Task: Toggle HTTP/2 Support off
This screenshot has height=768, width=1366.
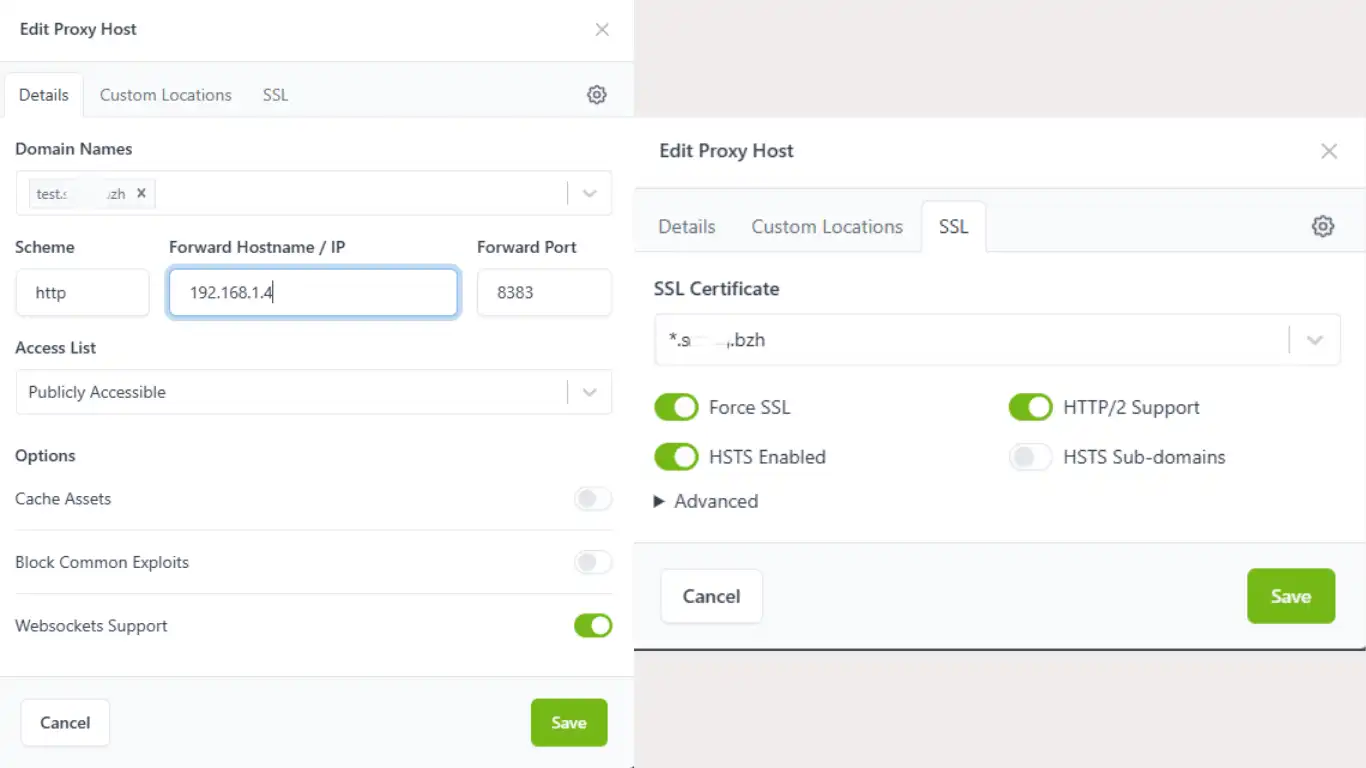Action: tap(1030, 407)
